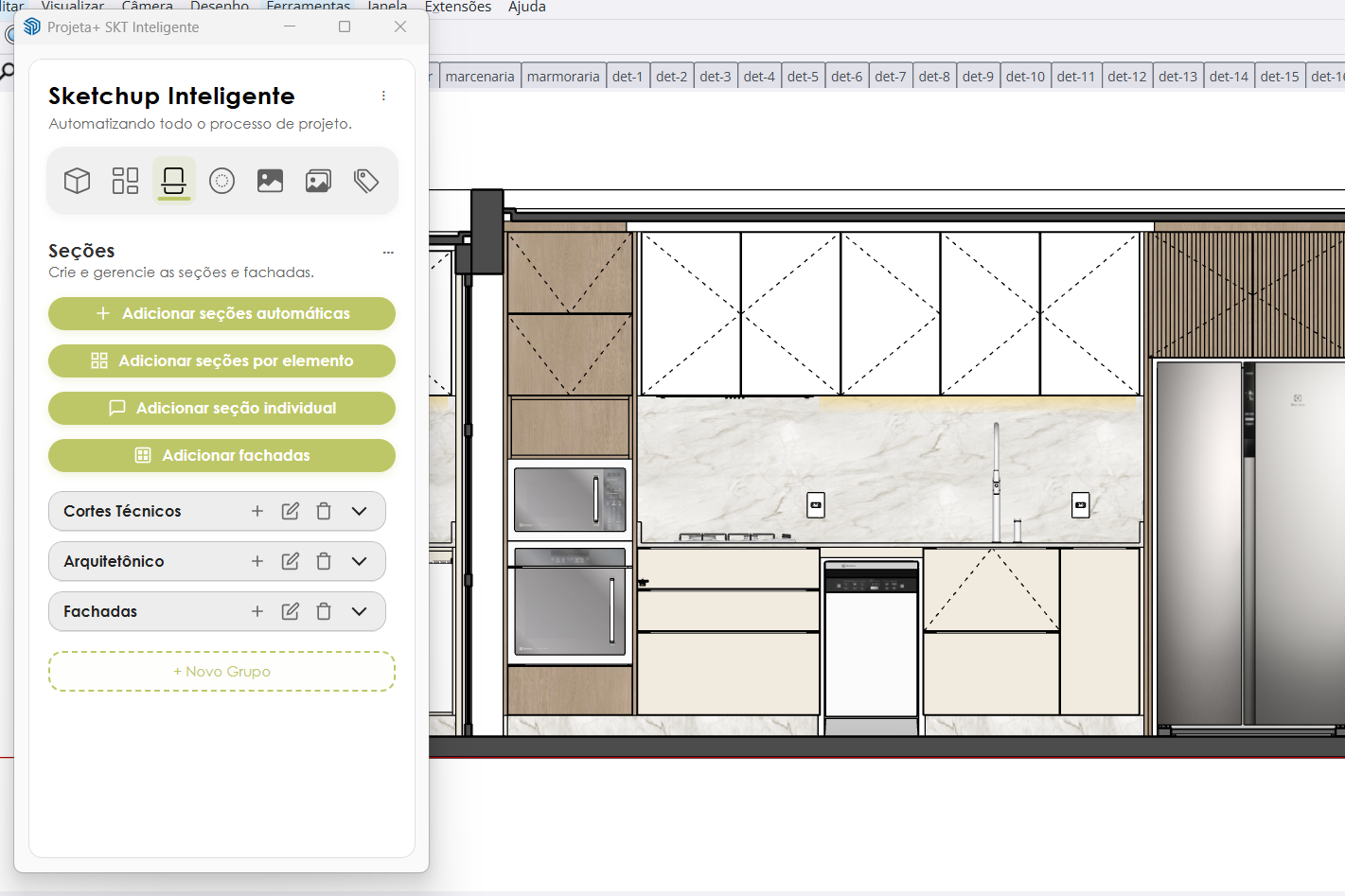Select the single image tool icon
Screen dimensions: 1345x896
click(x=270, y=180)
